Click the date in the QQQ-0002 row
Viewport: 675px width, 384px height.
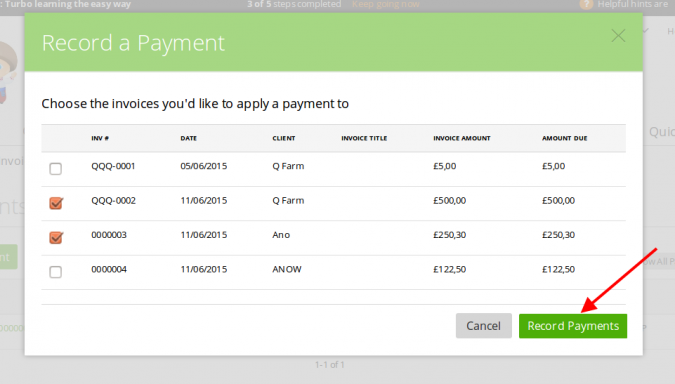tap(204, 201)
